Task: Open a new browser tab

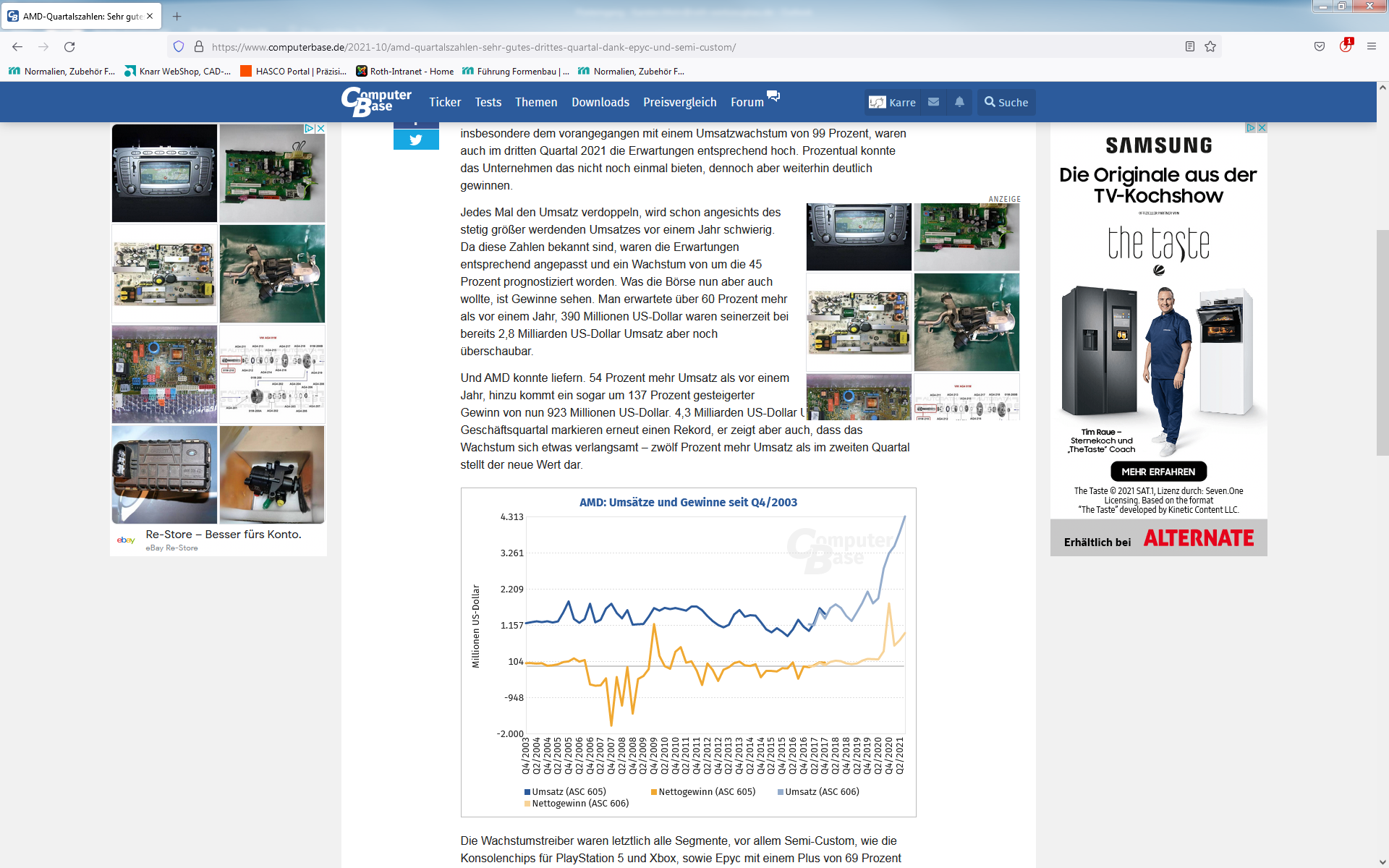Action: tap(177, 16)
